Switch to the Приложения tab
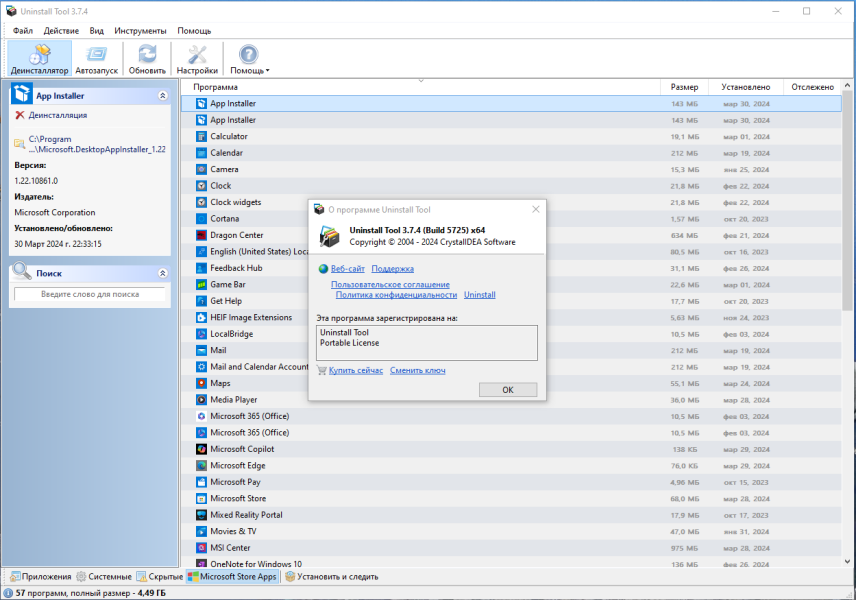The image size is (856, 600). click(41, 577)
